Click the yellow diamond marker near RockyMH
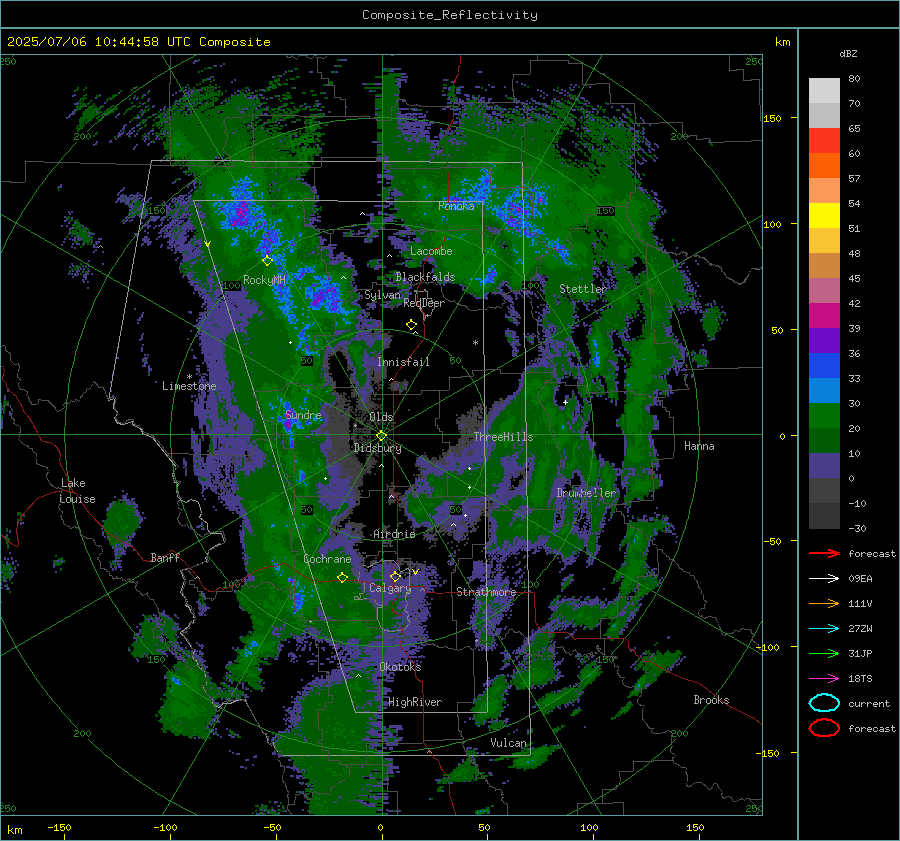The image size is (900, 841). [267, 261]
